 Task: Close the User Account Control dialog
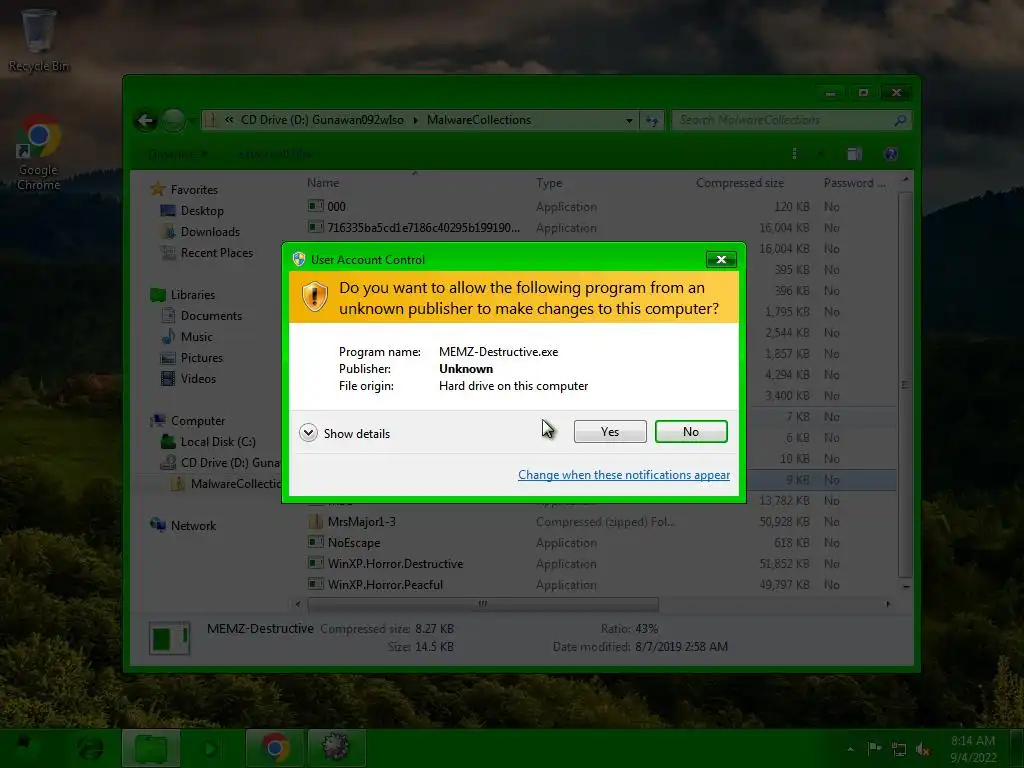tap(721, 259)
